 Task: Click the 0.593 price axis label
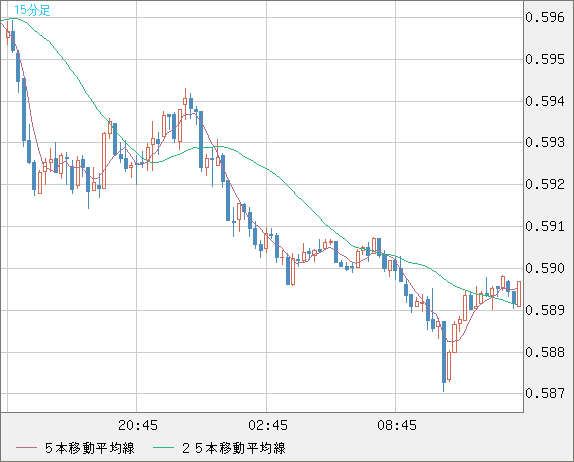click(545, 142)
